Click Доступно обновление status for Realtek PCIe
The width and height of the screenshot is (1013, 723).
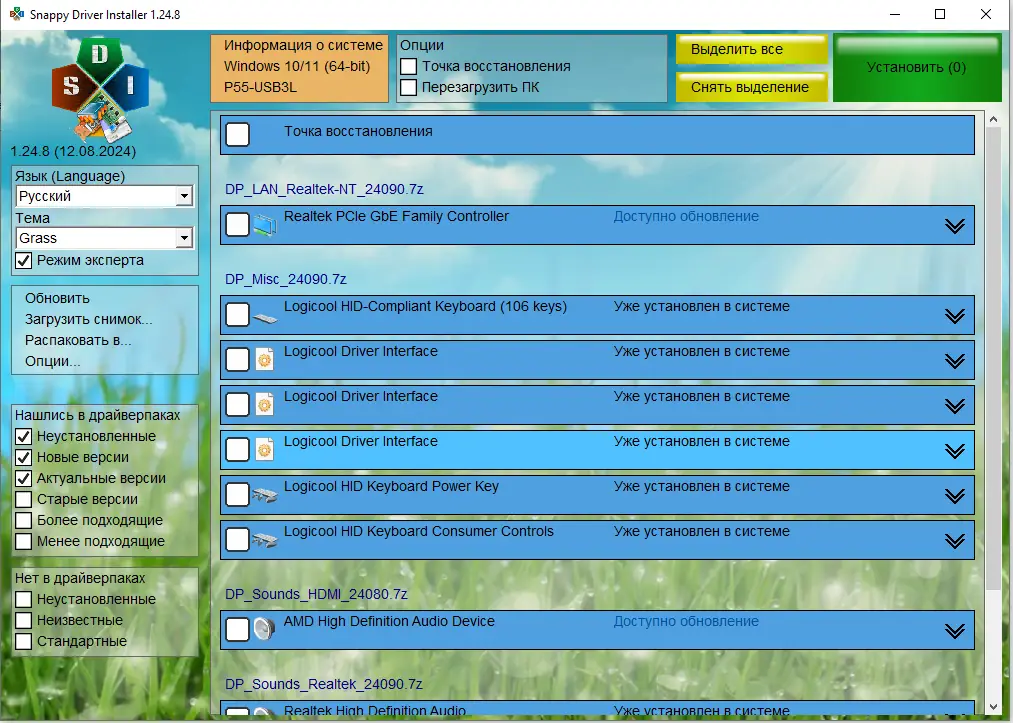(x=686, y=216)
